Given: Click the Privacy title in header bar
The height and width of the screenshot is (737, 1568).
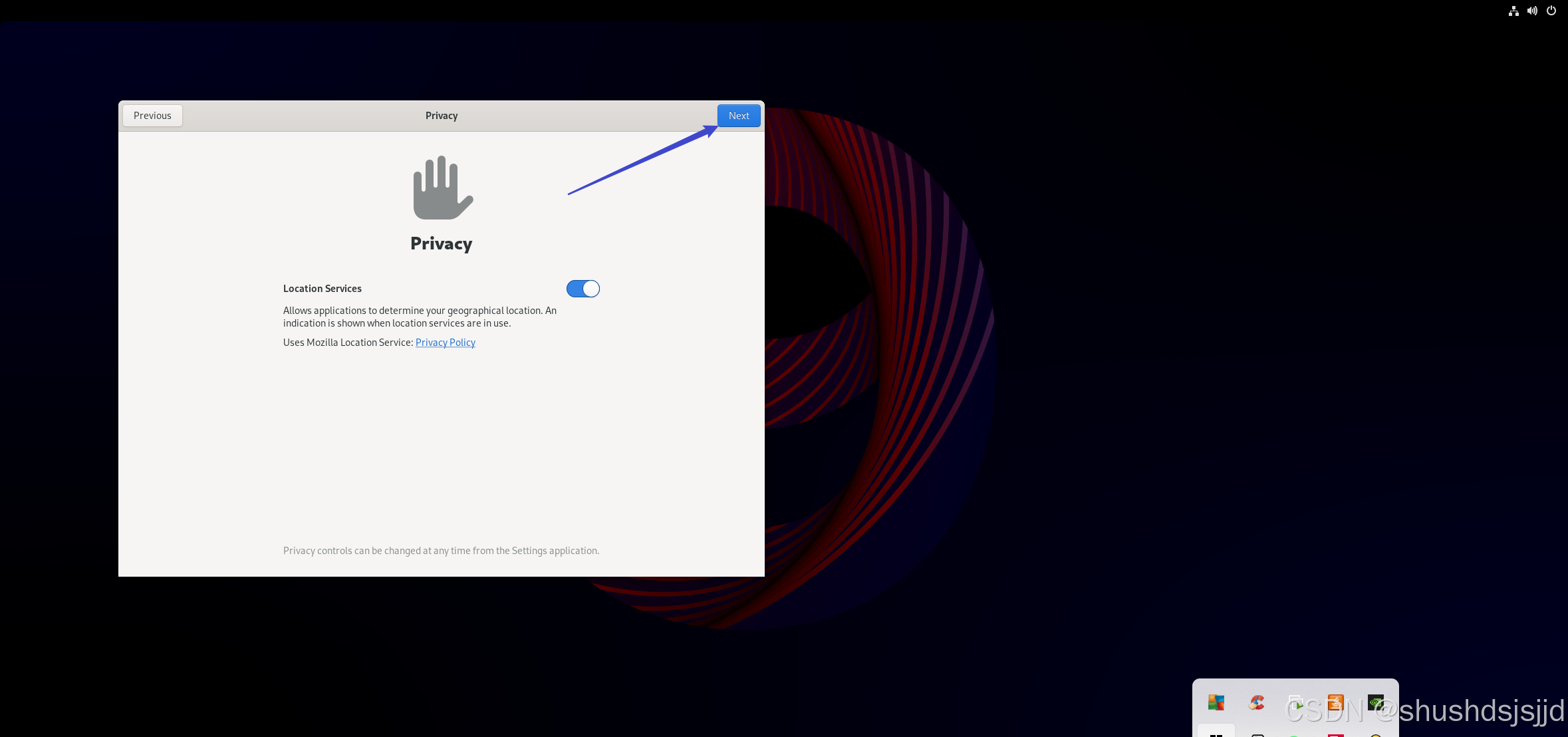Looking at the screenshot, I should 442,116.
